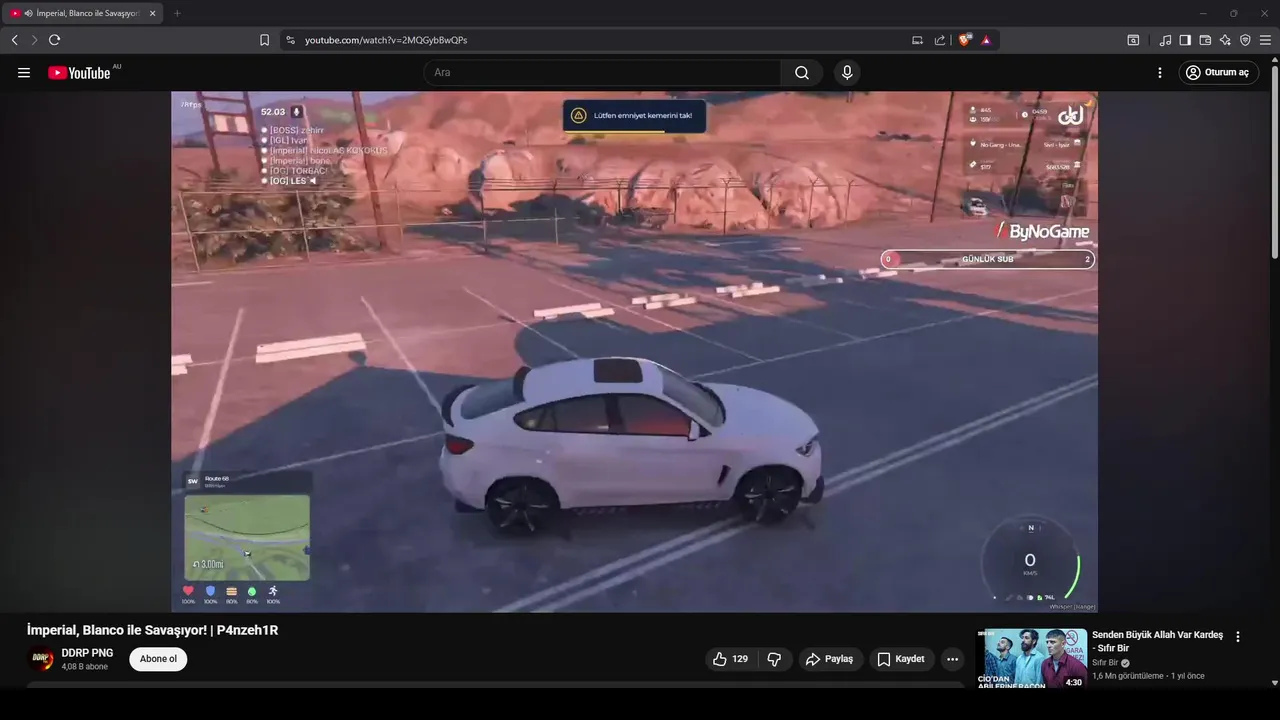Open media playlist music-note icon
1280x720 pixels.
click(x=1165, y=40)
